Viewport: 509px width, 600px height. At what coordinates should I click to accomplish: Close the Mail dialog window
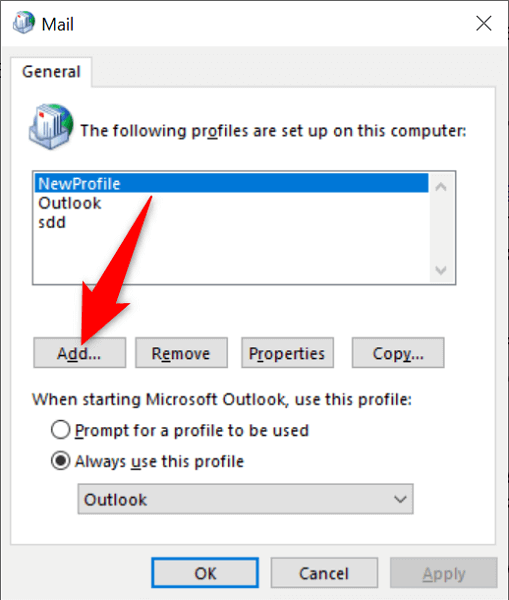point(484,23)
